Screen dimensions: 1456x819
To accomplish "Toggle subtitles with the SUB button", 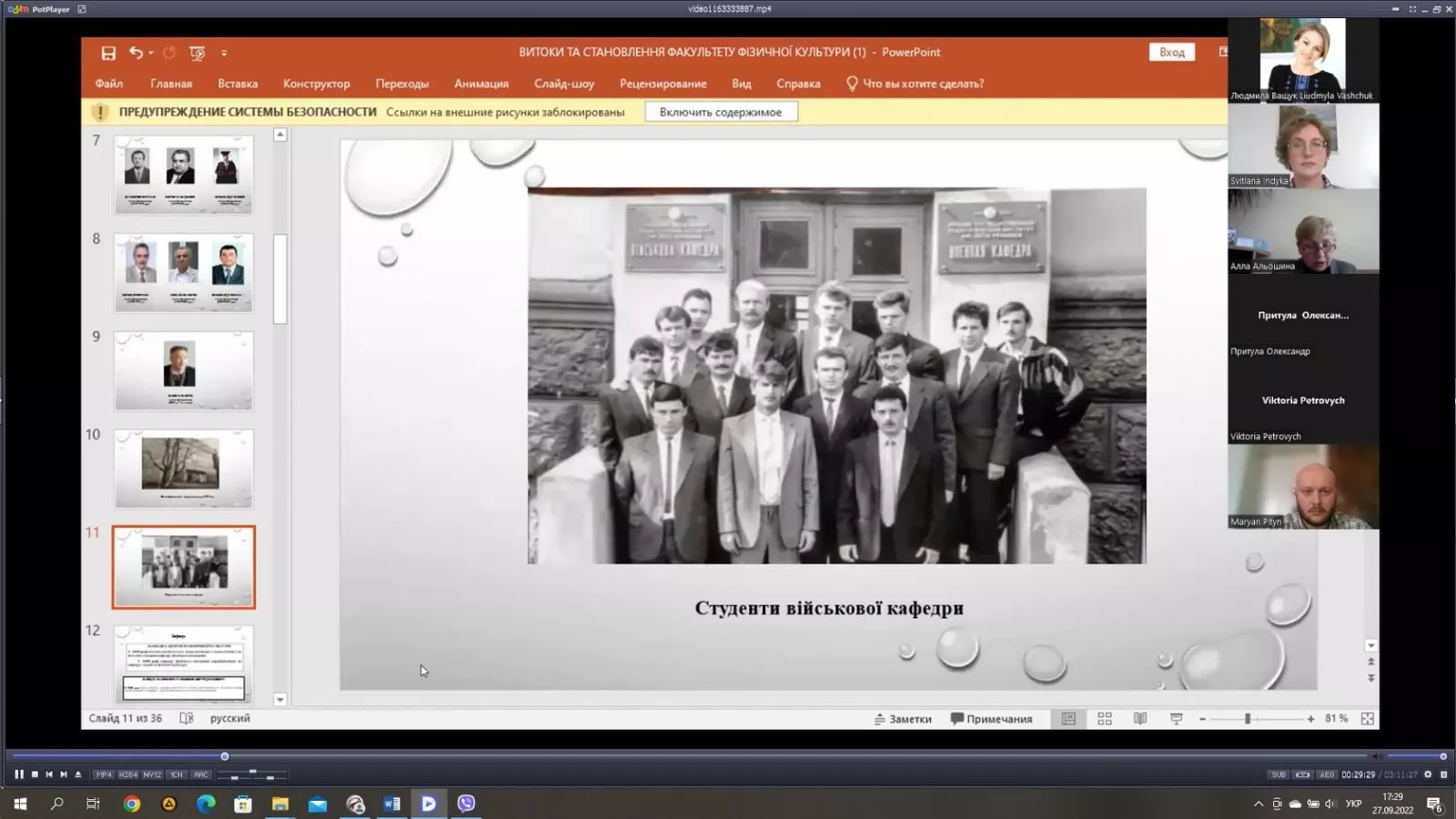I will (1279, 774).
